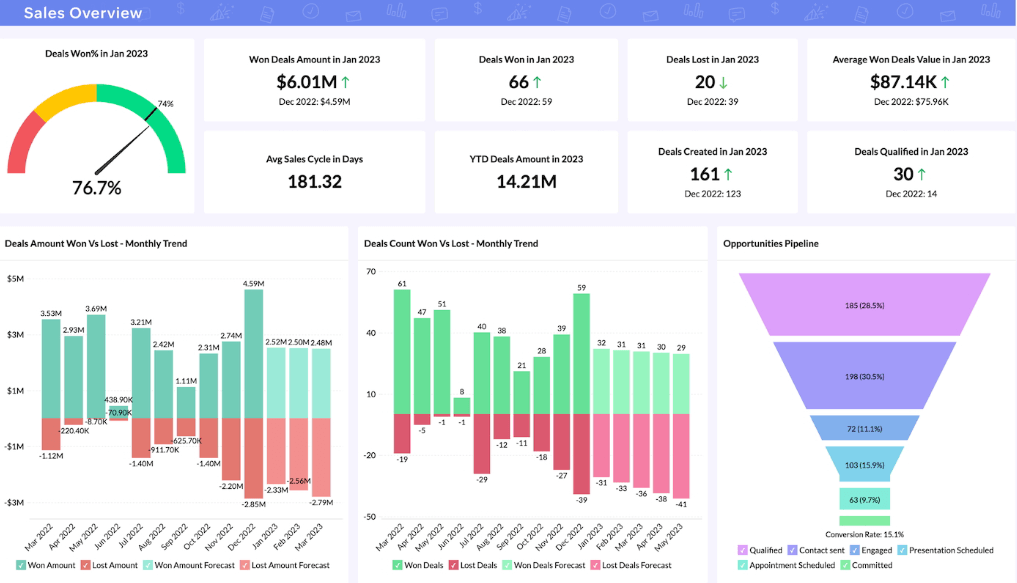Open the YTD Deals Amount card
Image resolution: width=1017 pixels, height=583 pixels.
coord(526,170)
